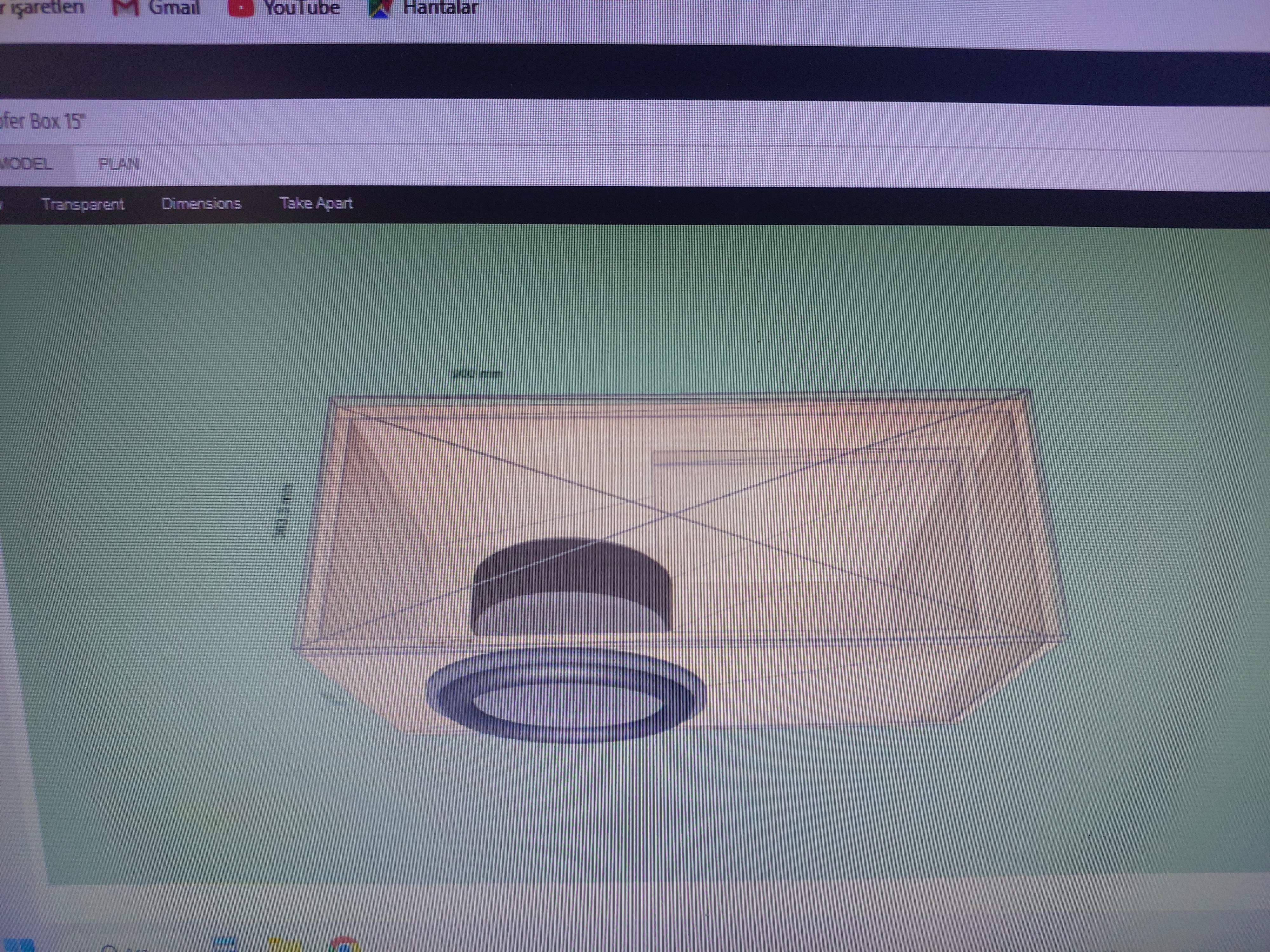This screenshot has height=952, width=1270.
Task: Toggle Transparent view mode
Action: [x=83, y=204]
